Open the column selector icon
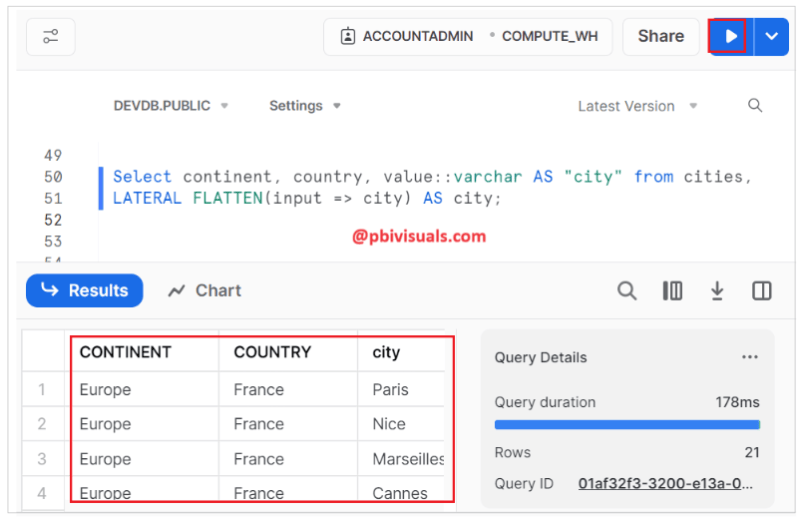The image size is (800, 518). pyautogui.click(x=672, y=291)
